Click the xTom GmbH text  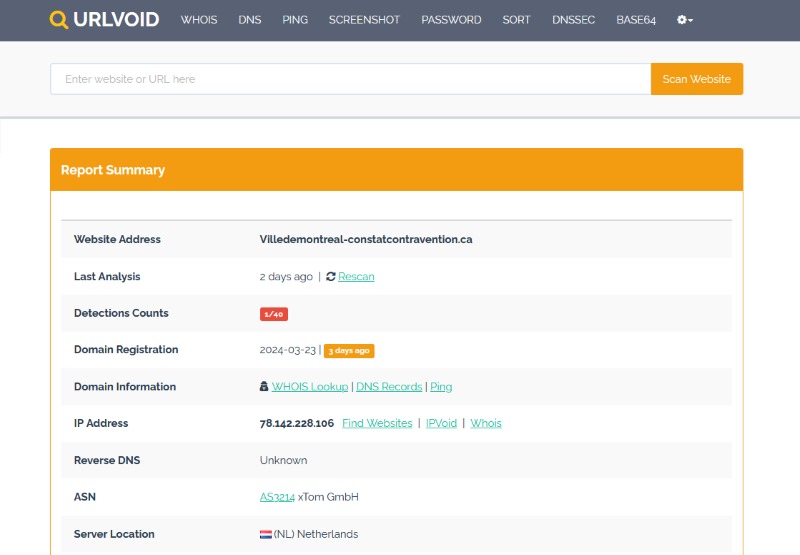coord(328,497)
